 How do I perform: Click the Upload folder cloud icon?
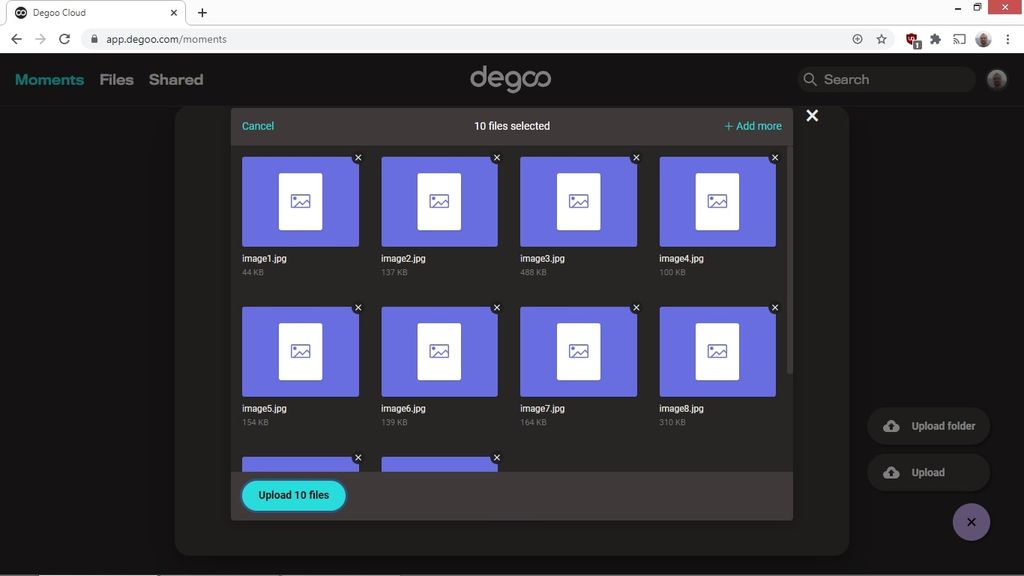coord(891,425)
